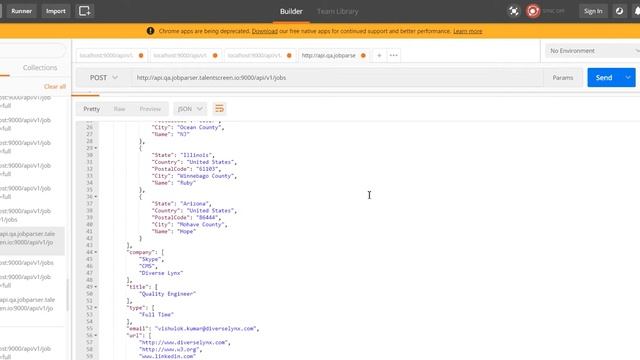
Task: Open the JSON format dropdown
Action: 190,109
